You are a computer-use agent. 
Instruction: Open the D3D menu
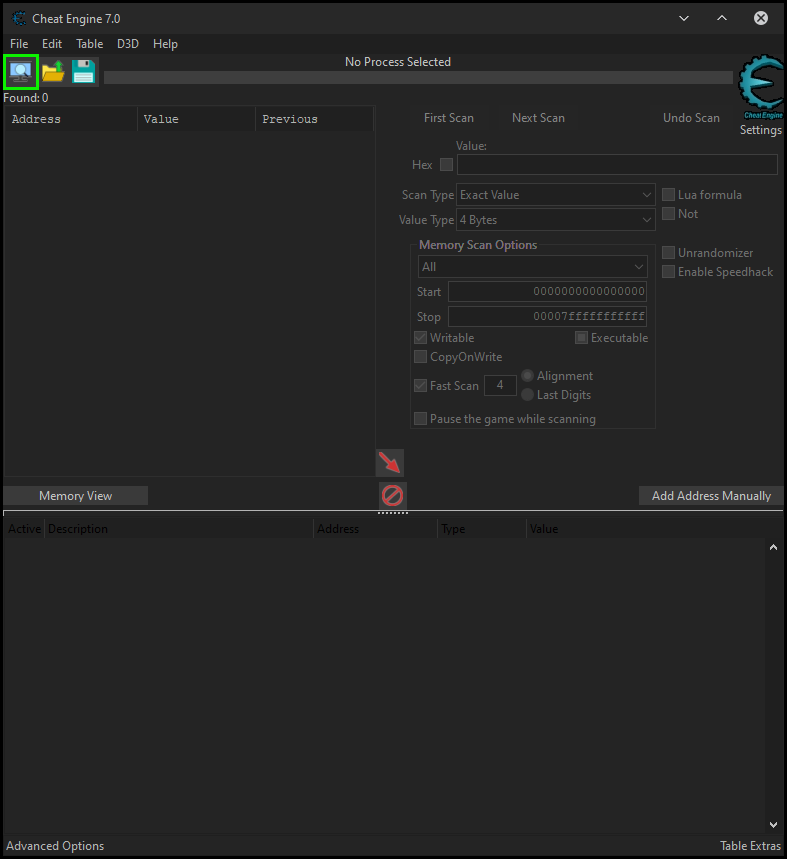click(128, 44)
